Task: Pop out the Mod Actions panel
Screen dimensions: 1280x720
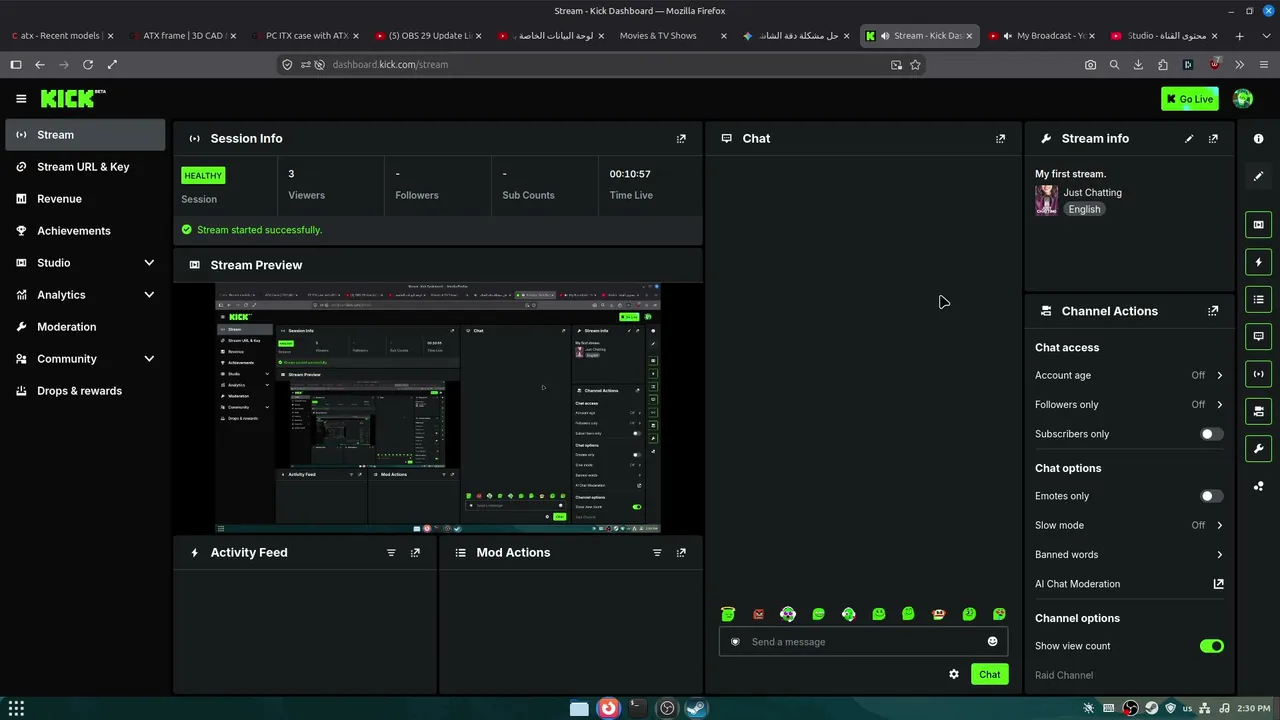Action: tap(681, 553)
